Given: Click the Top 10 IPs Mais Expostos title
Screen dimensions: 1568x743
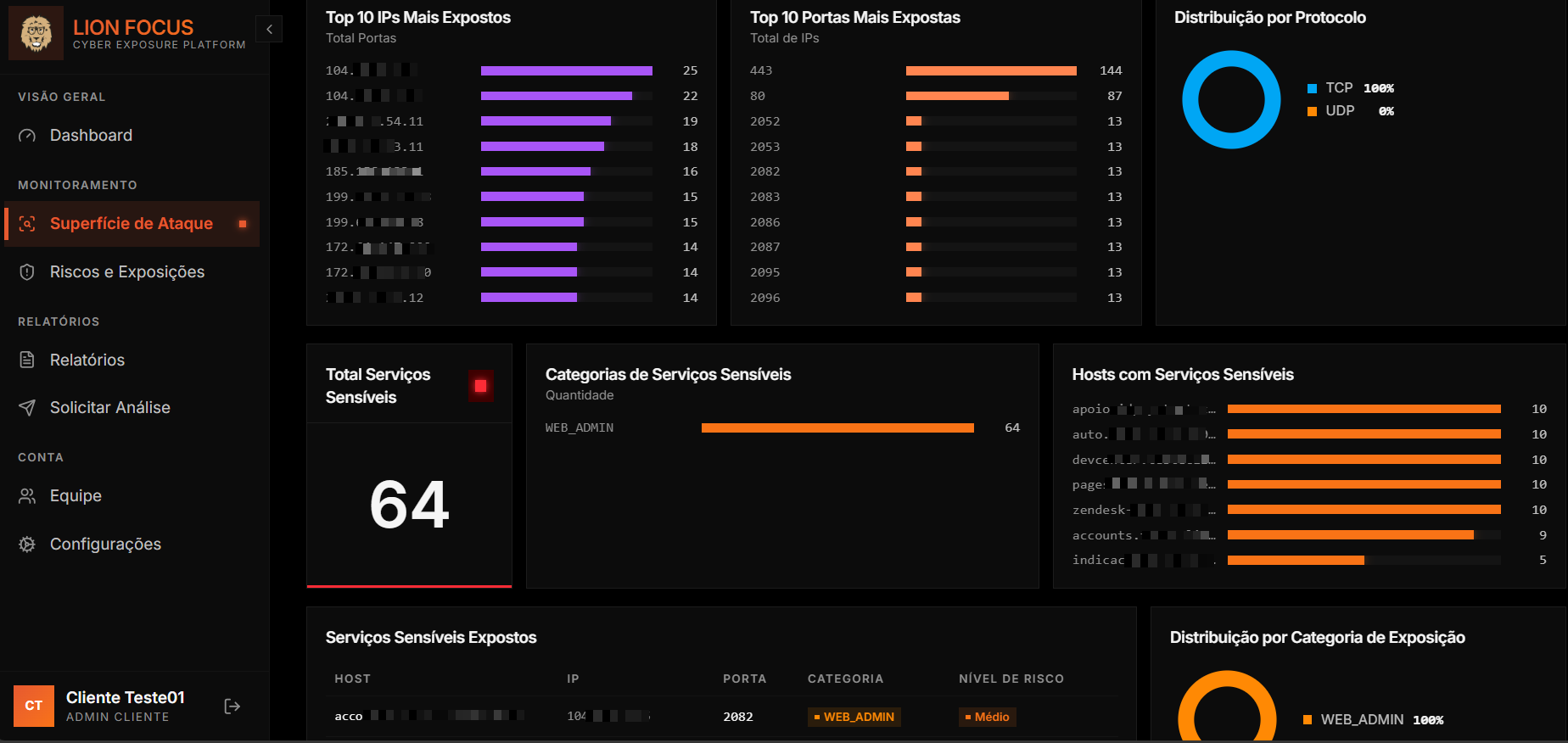Looking at the screenshot, I should click(x=418, y=17).
